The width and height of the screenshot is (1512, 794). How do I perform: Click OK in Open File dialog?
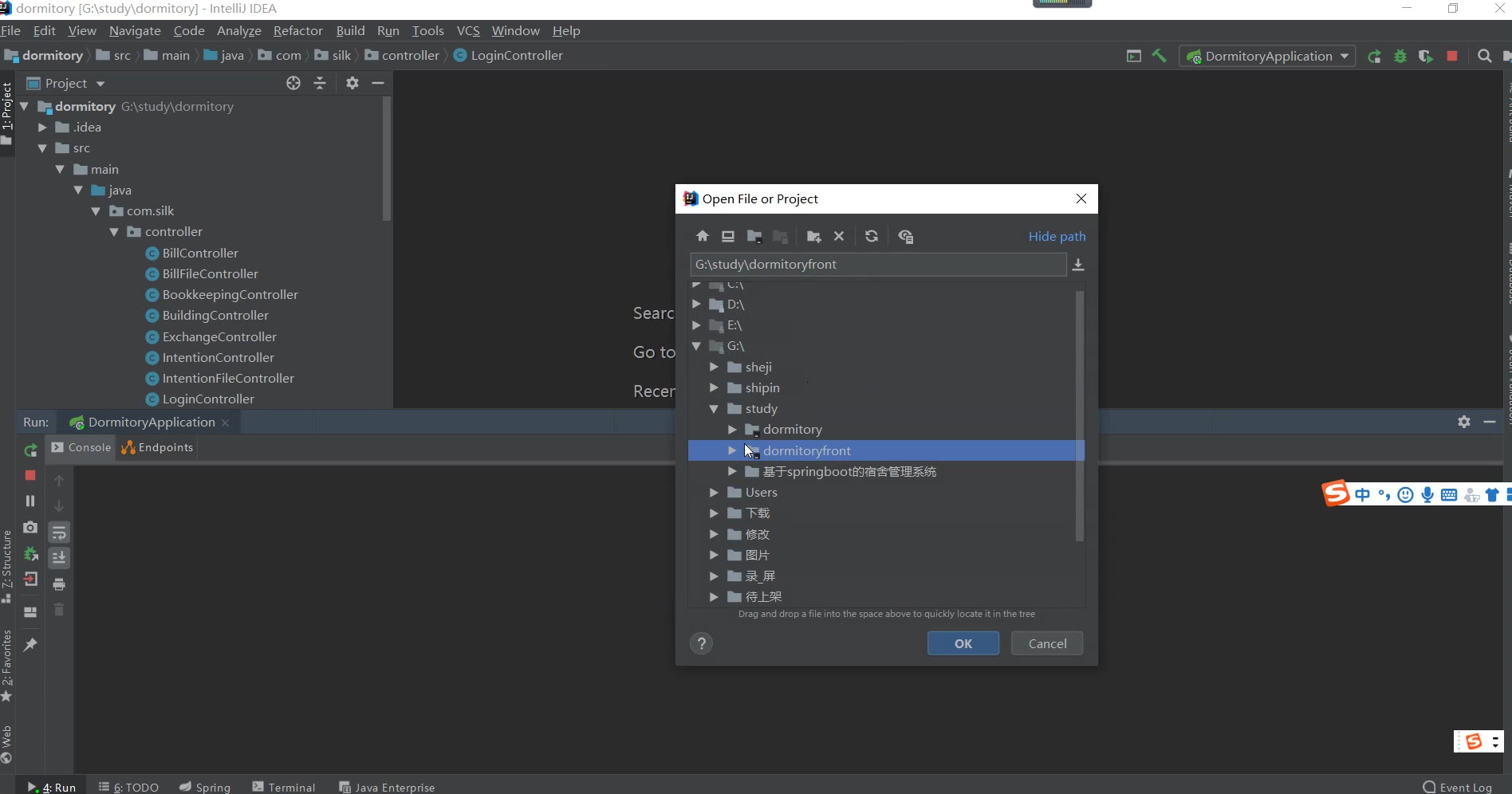[963, 643]
